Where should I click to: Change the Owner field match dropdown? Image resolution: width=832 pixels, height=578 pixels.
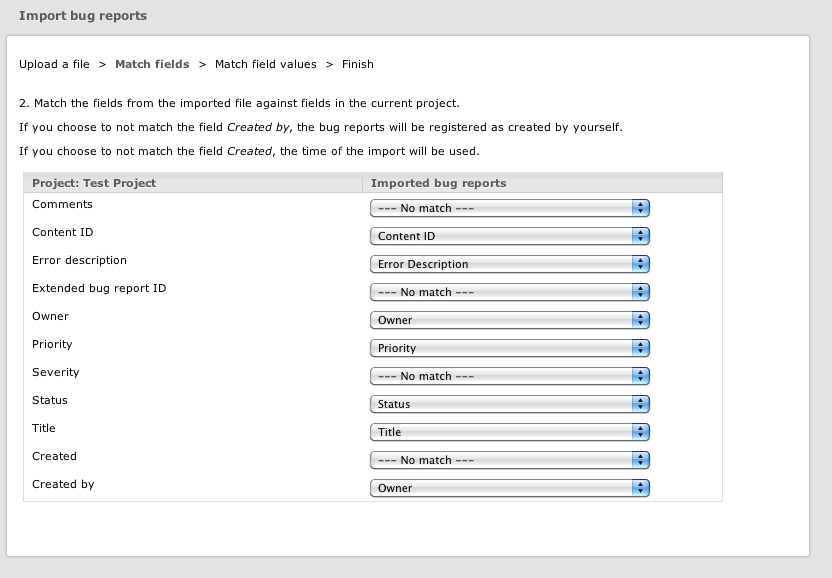point(510,320)
